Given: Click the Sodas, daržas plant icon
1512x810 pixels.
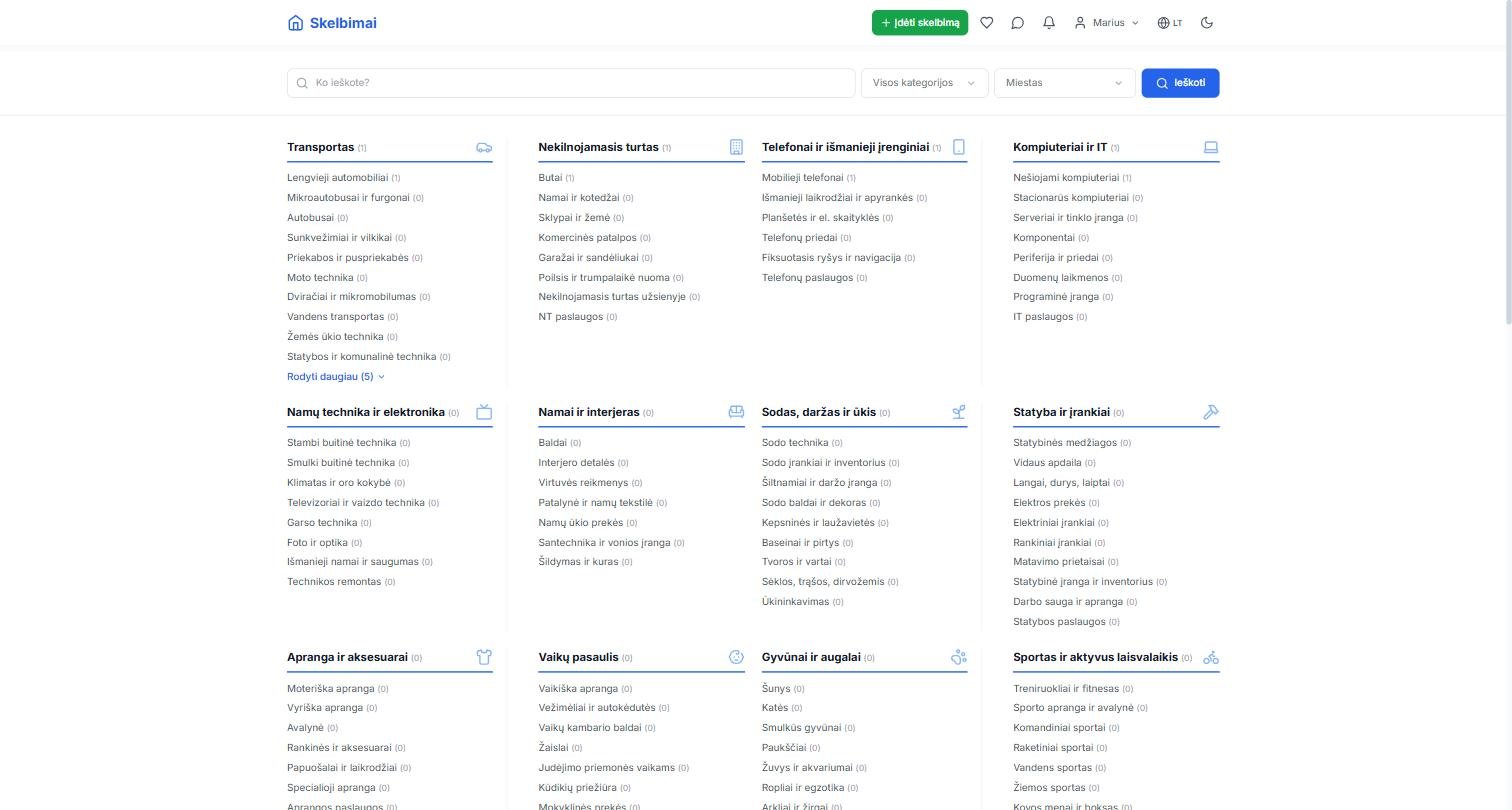Looking at the screenshot, I should 959,412.
